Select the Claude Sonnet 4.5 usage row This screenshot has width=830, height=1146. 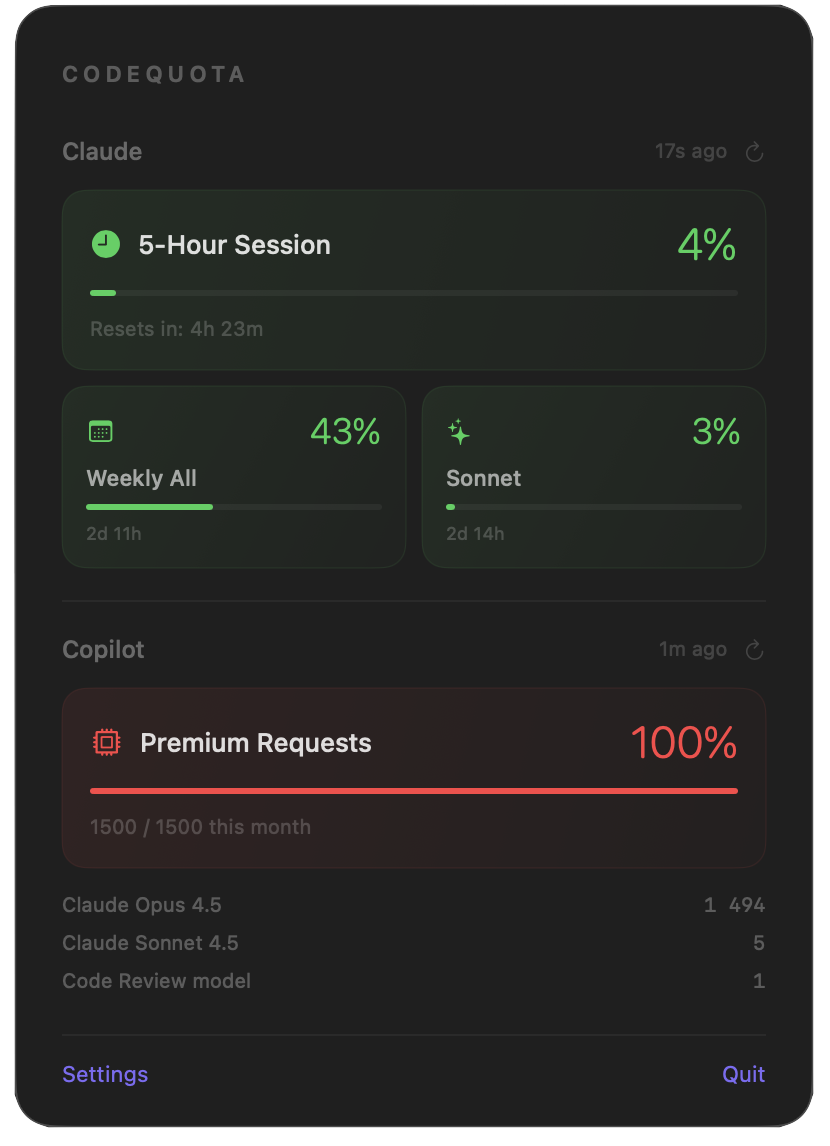413,942
